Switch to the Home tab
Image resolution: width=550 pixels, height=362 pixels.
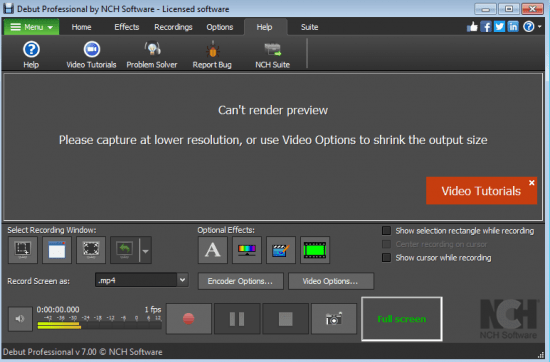click(x=81, y=27)
